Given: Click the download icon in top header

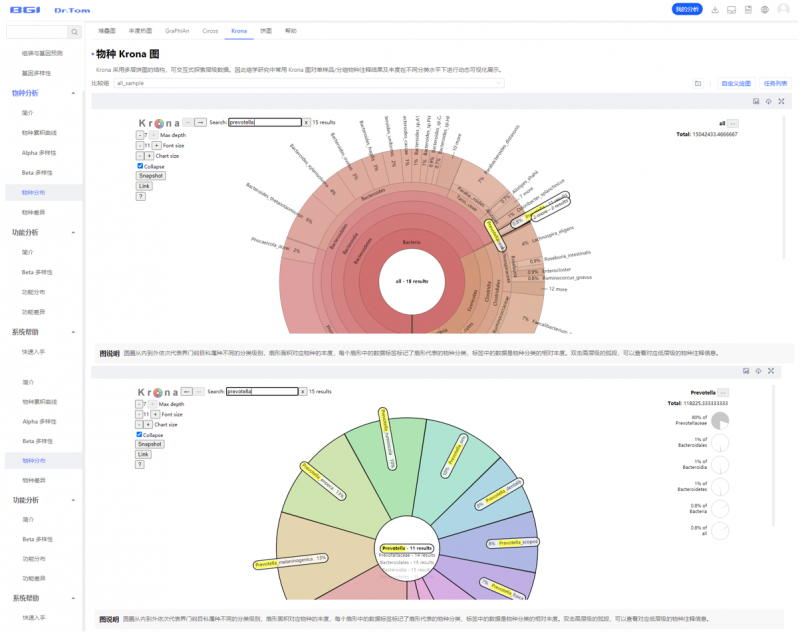Looking at the screenshot, I should pos(715,10).
